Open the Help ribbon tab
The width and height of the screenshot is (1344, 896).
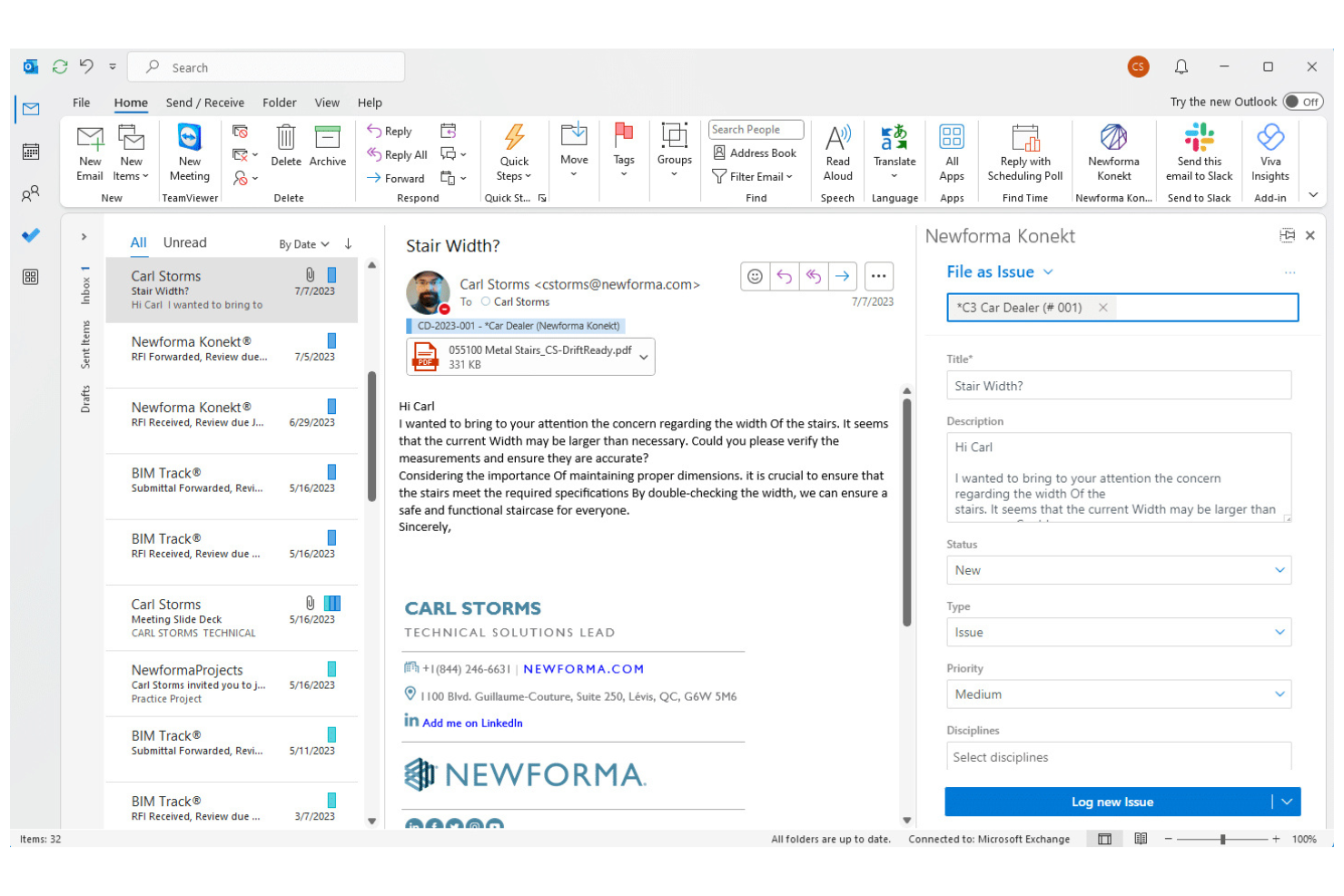370,103
